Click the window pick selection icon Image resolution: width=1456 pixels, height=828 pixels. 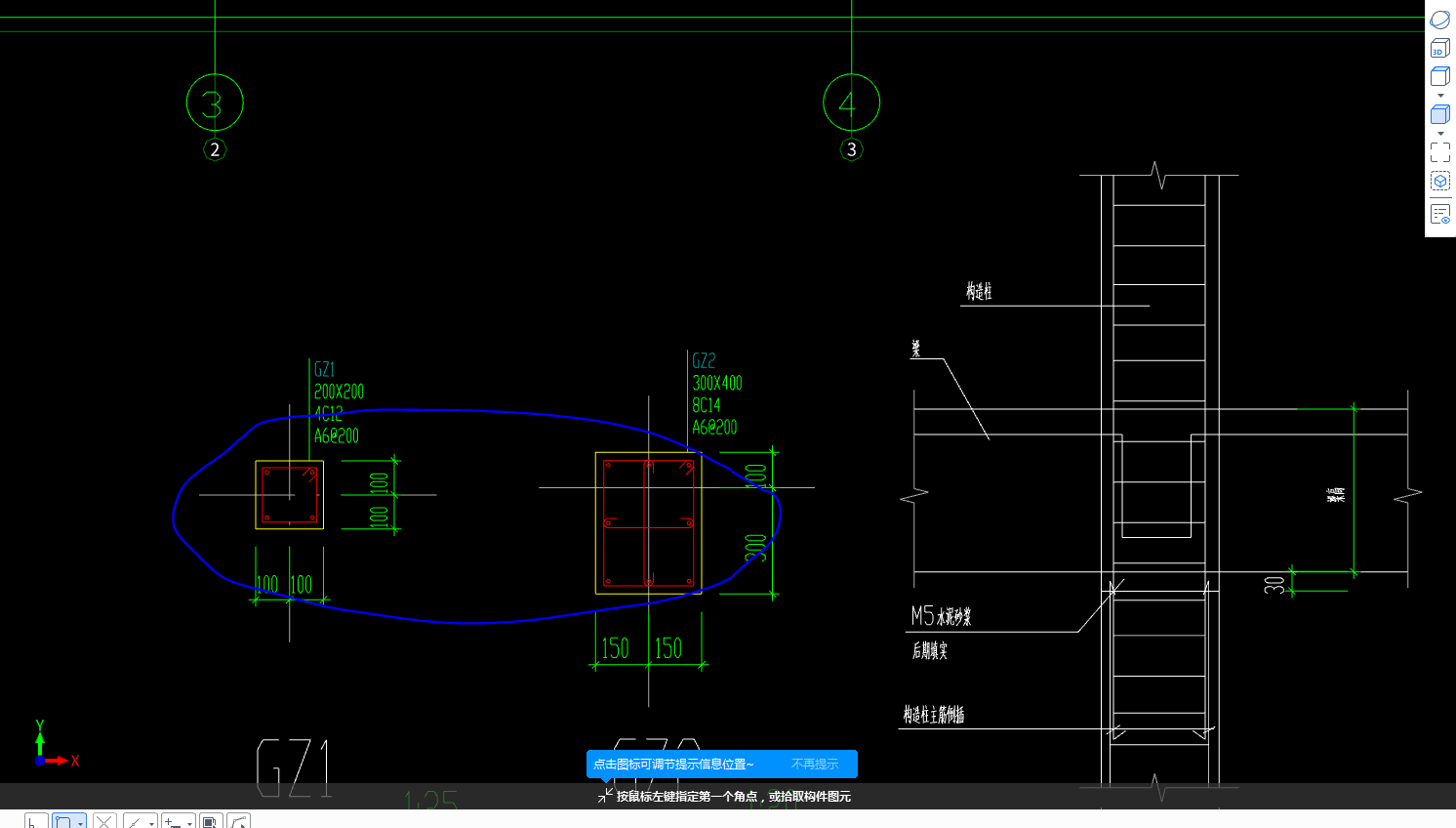(211, 821)
